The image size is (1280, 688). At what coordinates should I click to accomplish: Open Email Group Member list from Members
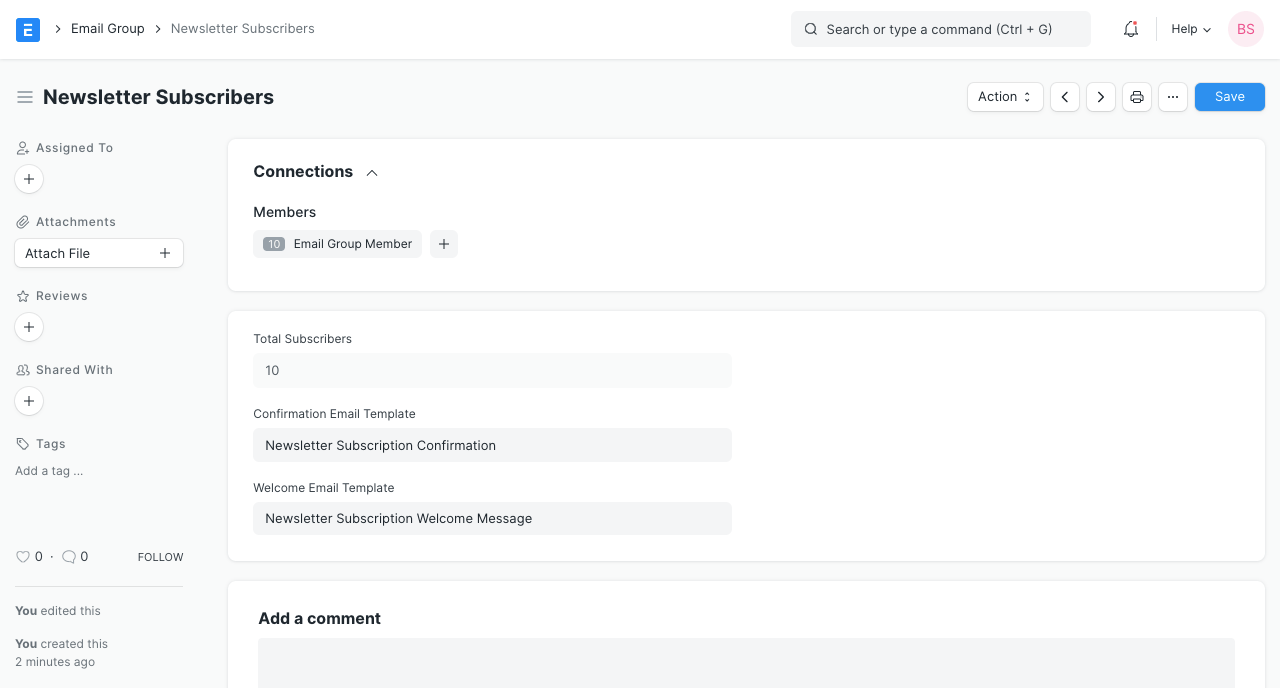[337, 243]
